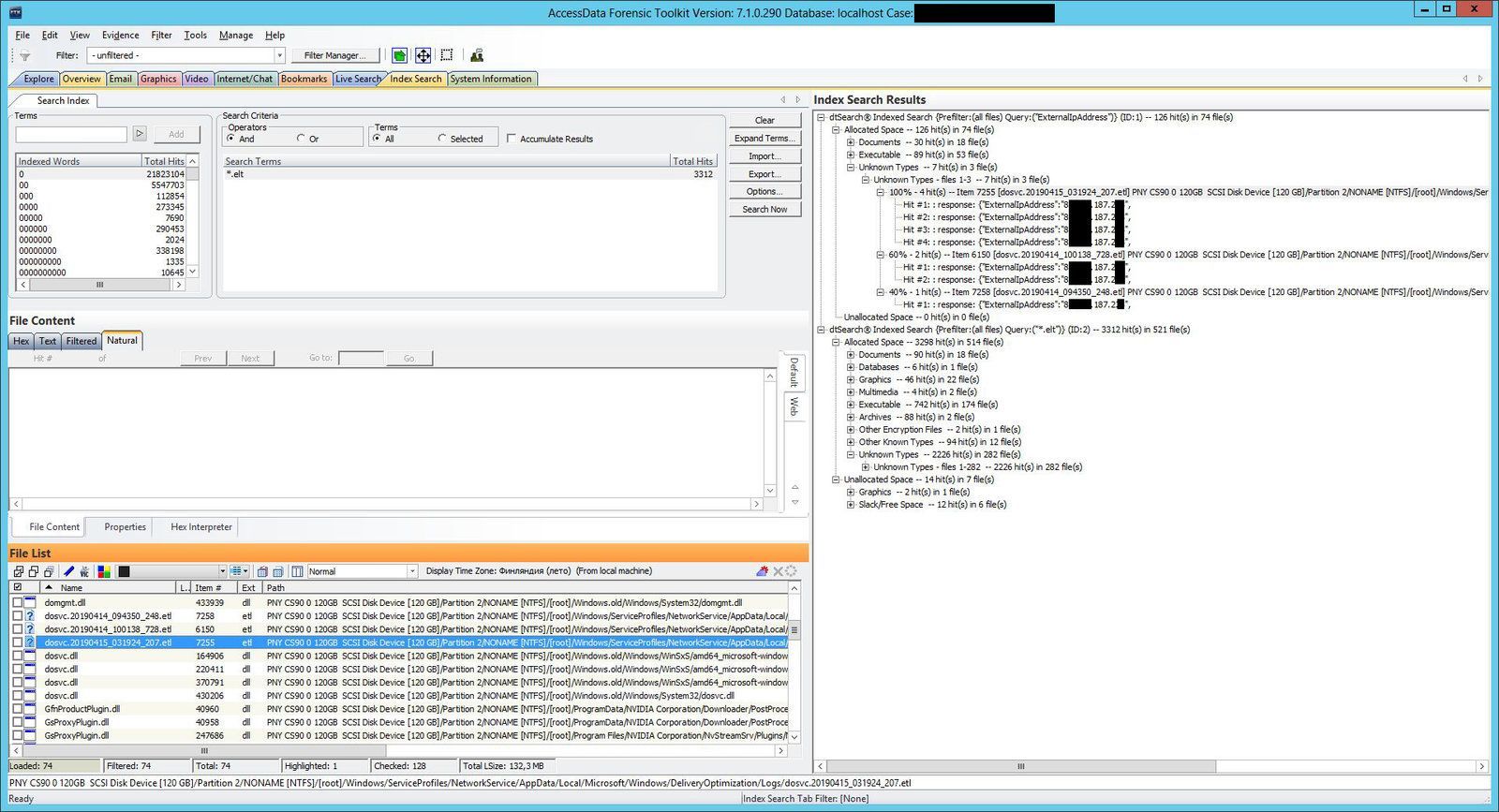Click the dashed selection rectangle icon

pyautogui.click(x=447, y=55)
